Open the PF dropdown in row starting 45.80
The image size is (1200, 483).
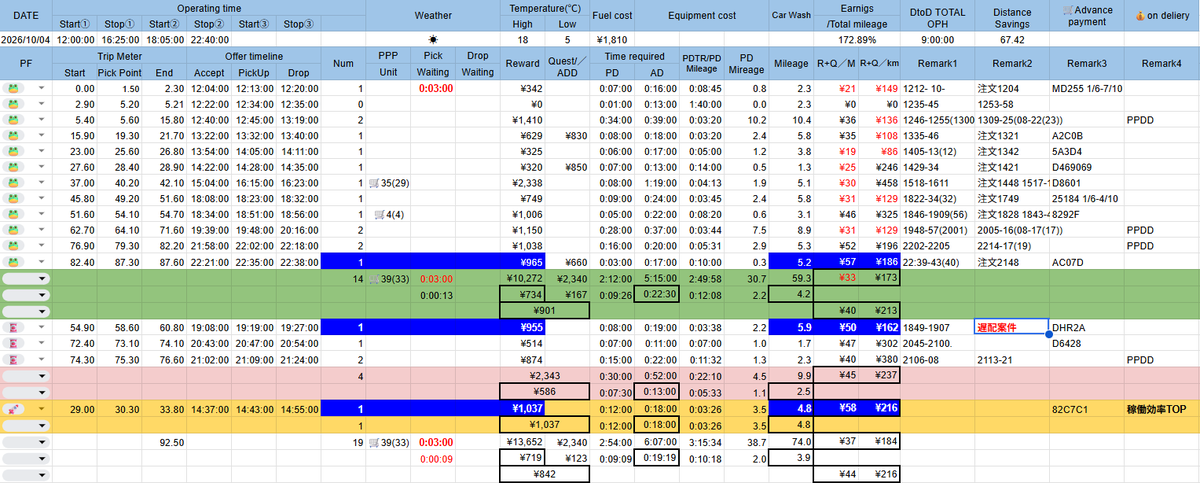(42, 198)
